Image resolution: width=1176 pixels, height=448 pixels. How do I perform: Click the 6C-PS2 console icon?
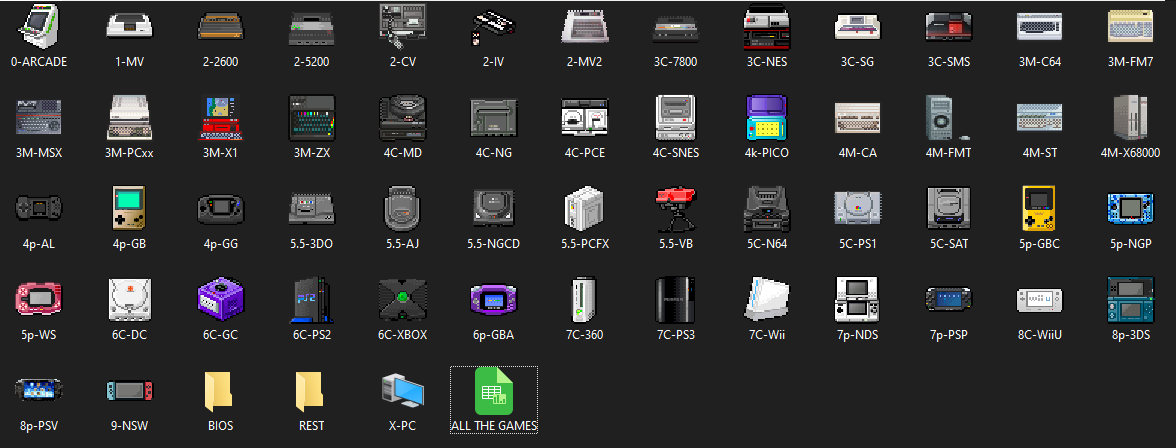tap(311, 299)
